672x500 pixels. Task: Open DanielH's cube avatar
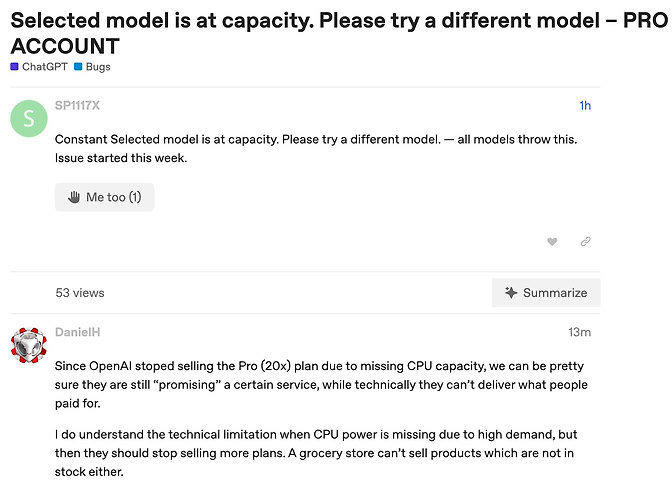tap(29, 345)
